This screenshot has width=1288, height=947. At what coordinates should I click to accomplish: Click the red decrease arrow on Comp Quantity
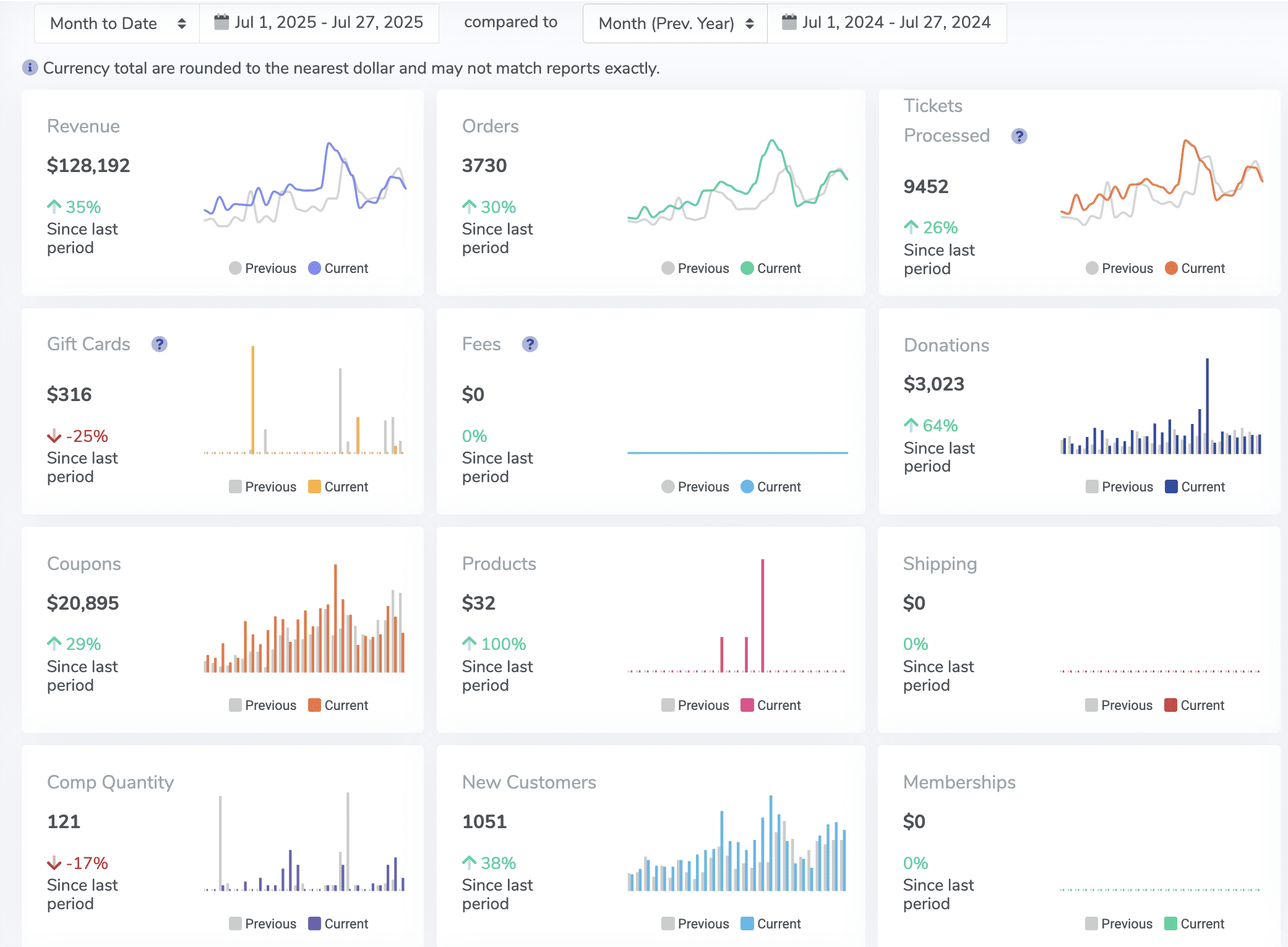coord(54,862)
